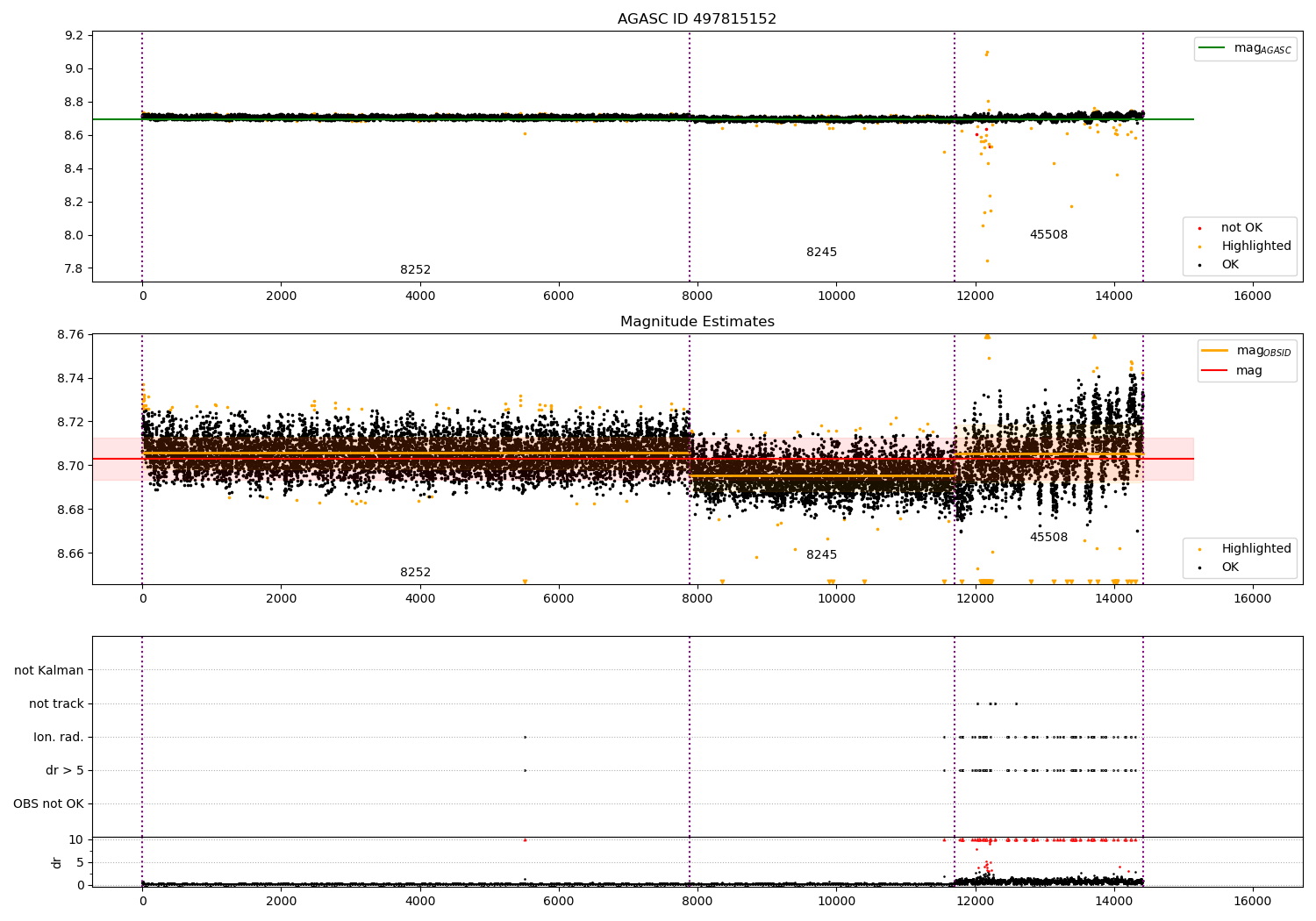The height and width of the screenshot is (921, 1316).
Task: Click the 'not Kalman' row label
Action: click(49, 670)
